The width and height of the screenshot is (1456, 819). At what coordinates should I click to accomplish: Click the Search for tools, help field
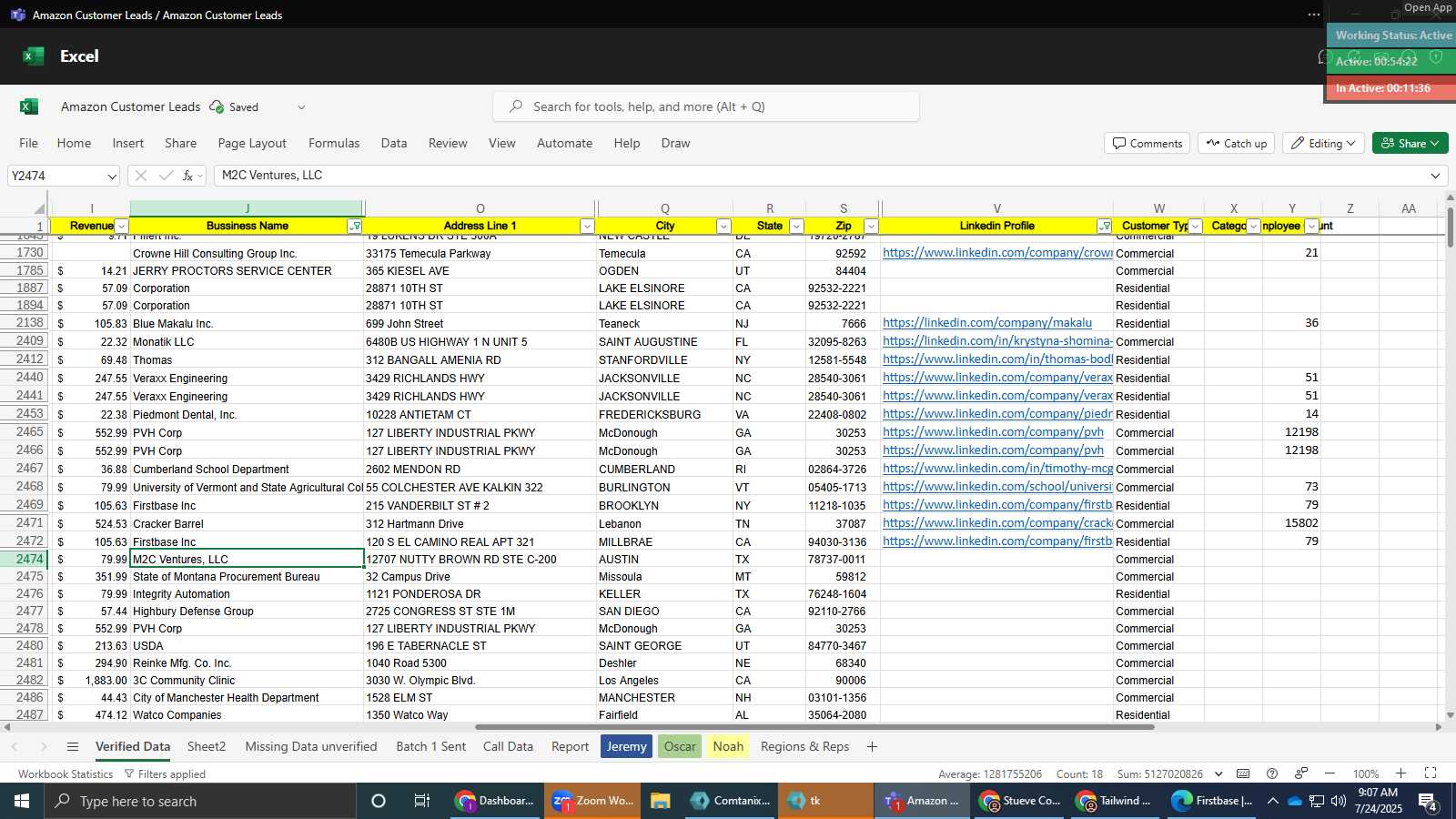706,106
